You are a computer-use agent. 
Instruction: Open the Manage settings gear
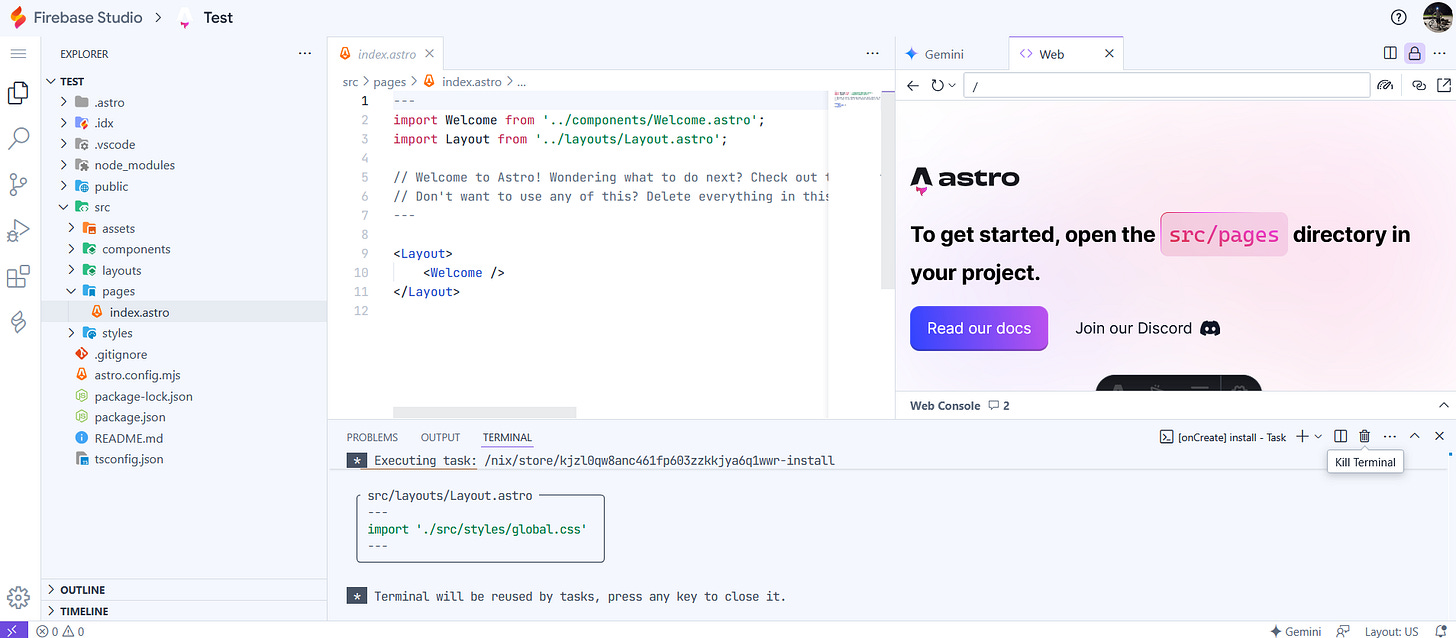pyautogui.click(x=18, y=599)
